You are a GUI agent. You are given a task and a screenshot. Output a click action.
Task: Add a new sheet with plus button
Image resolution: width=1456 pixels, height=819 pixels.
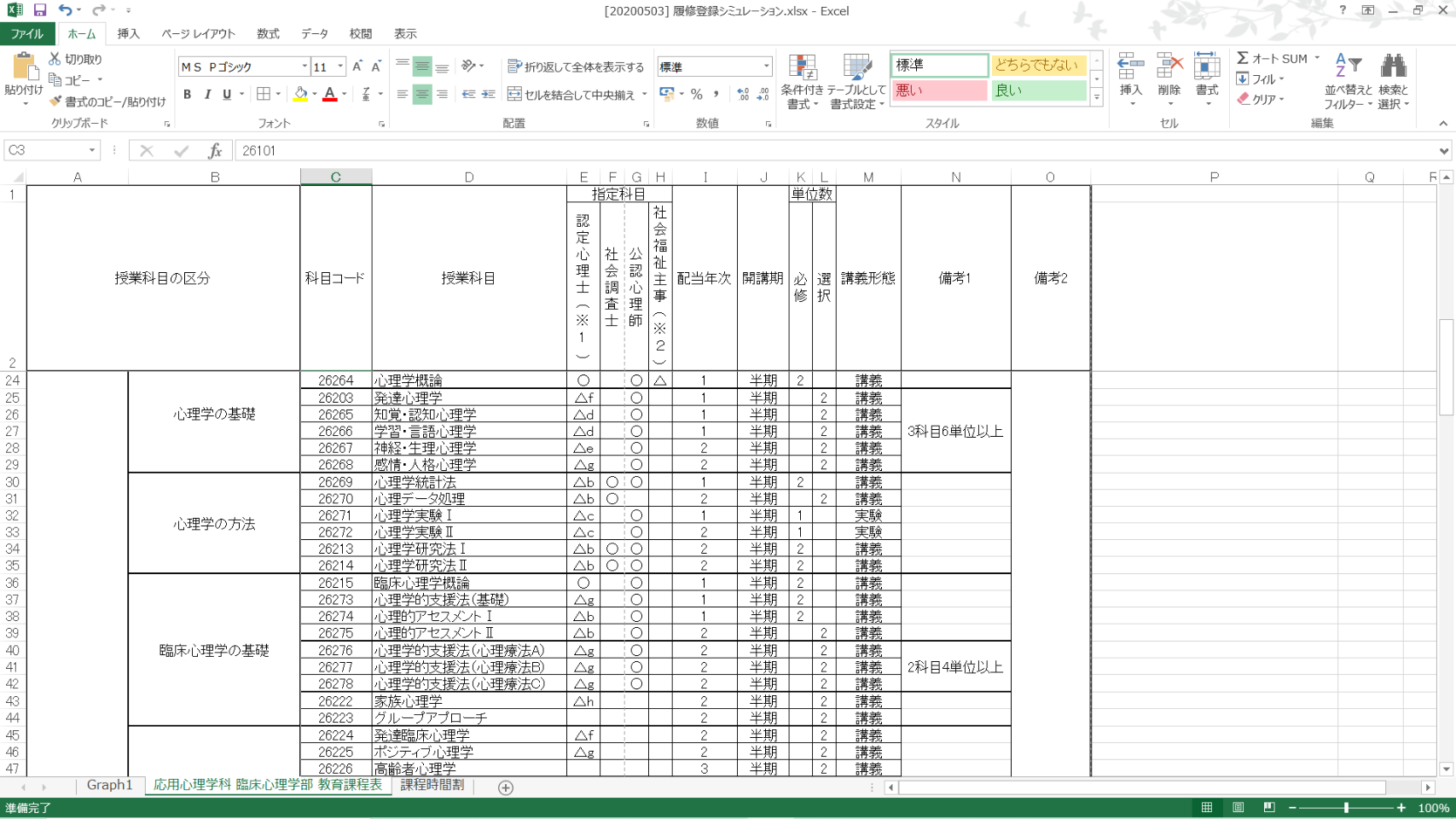click(x=506, y=787)
